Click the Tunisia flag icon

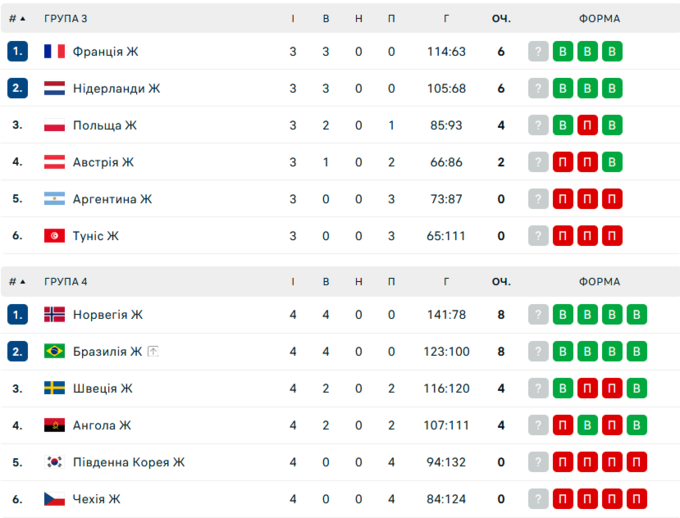(54, 236)
